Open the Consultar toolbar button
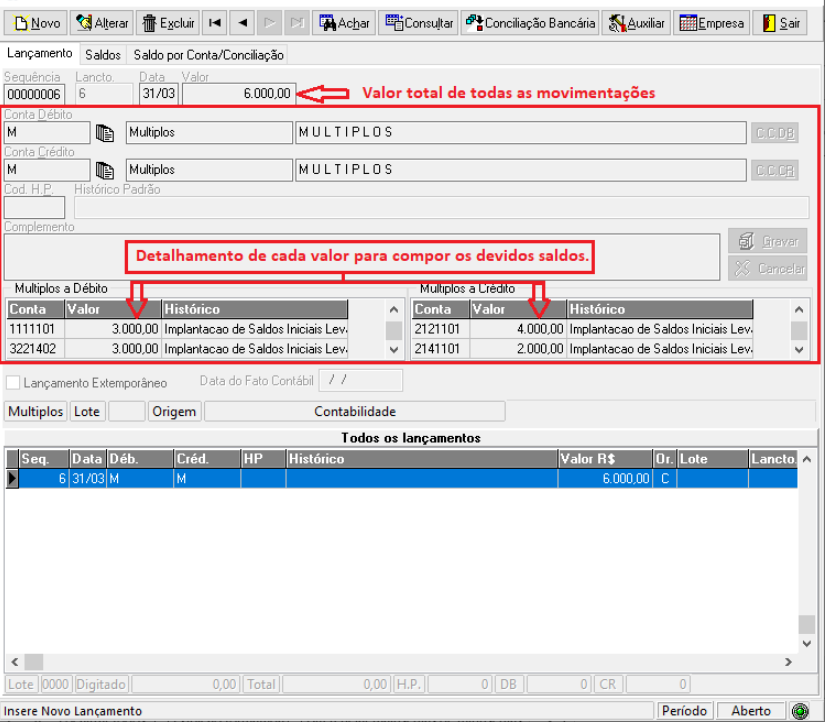 click(418, 23)
